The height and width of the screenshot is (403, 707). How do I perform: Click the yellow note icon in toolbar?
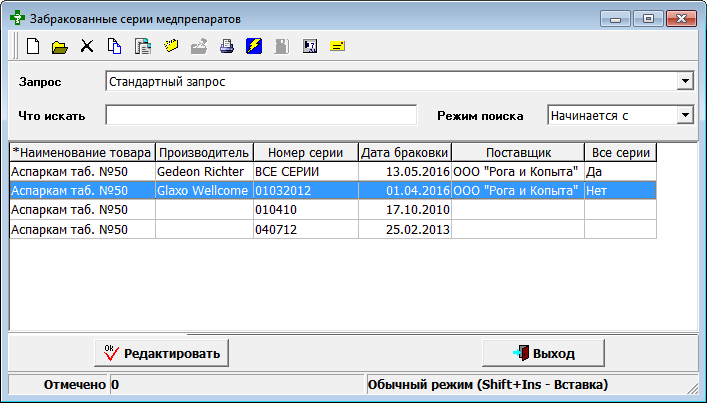[x=337, y=46]
